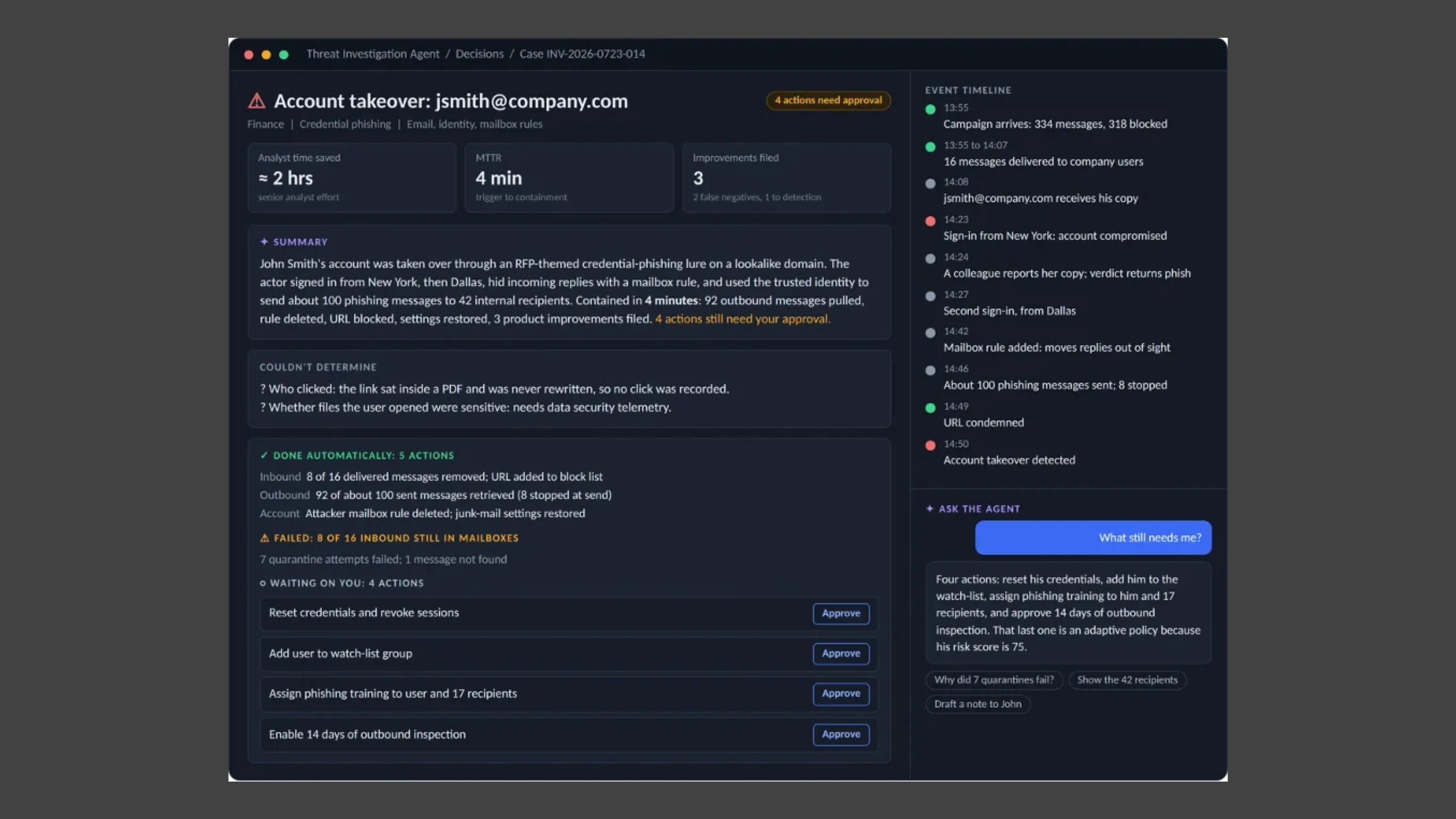This screenshot has height=819, width=1456.
Task: Open the MTTR 4 min card
Action: pyautogui.click(x=569, y=177)
